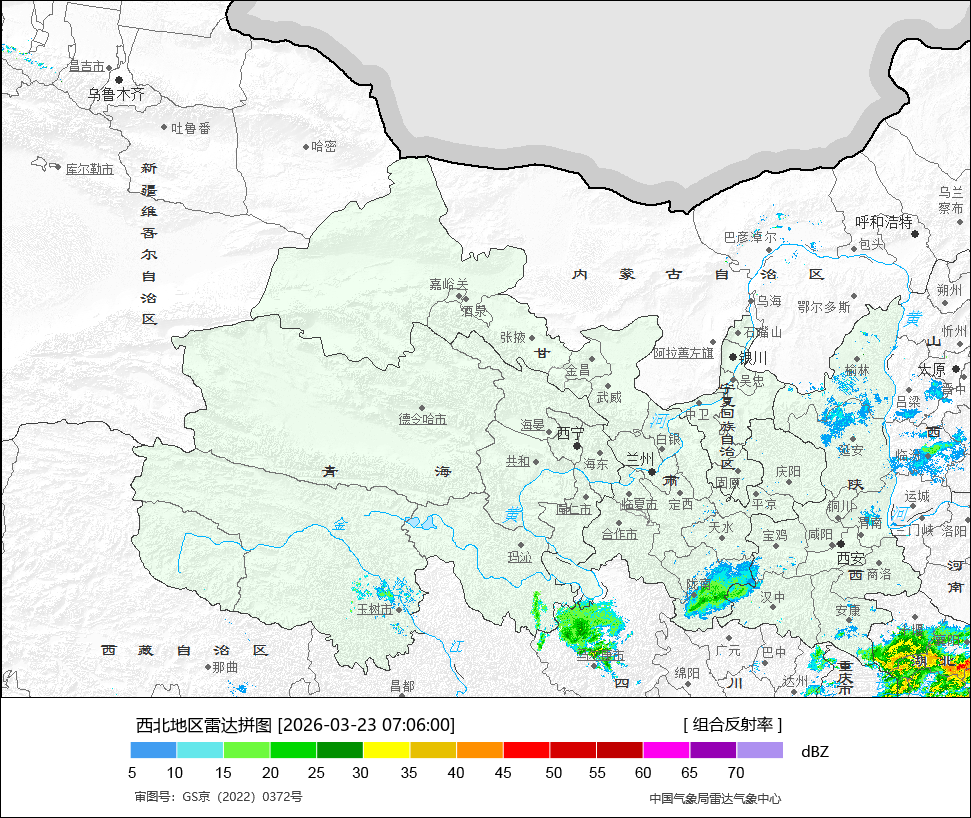Click the purple 65–70 dBZ swatch

pos(713,750)
